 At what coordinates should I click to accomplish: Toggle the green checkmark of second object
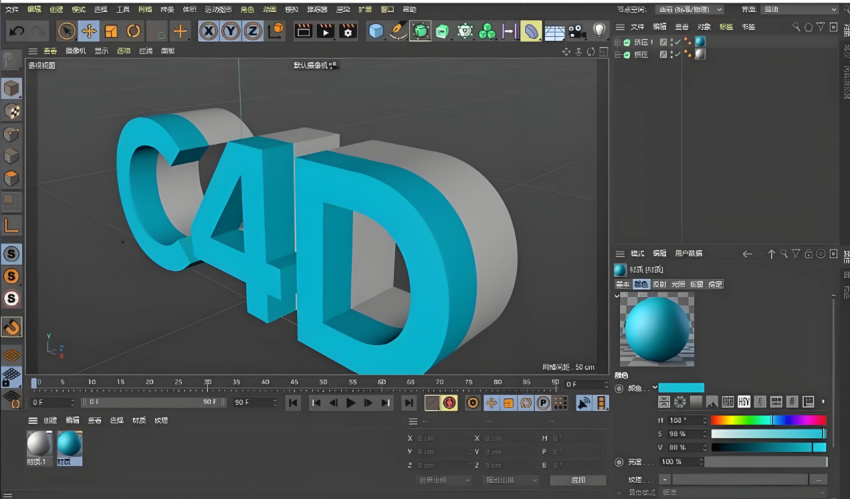click(678, 54)
